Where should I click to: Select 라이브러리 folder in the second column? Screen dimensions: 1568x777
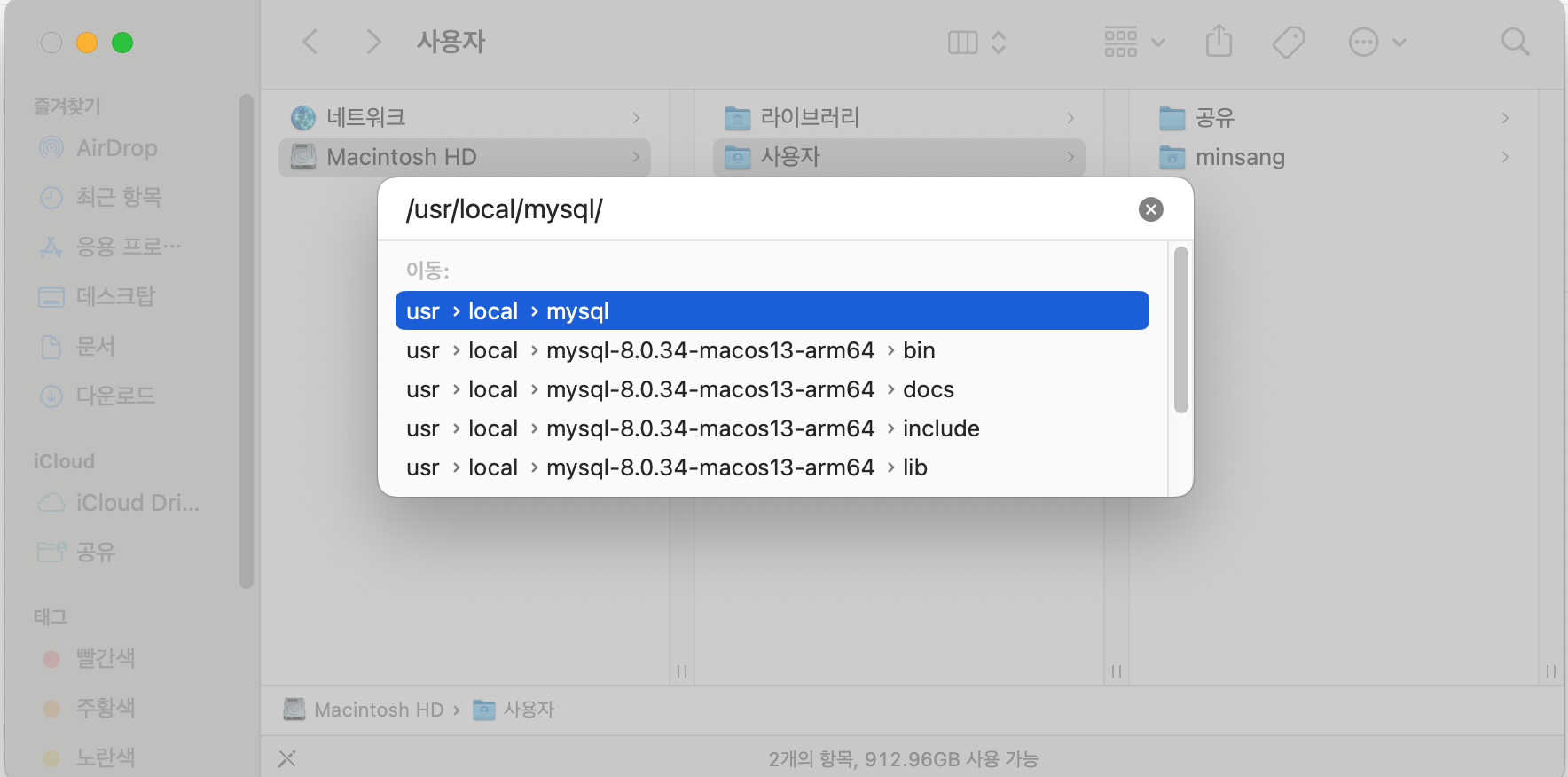pyautogui.click(x=899, y=117)
